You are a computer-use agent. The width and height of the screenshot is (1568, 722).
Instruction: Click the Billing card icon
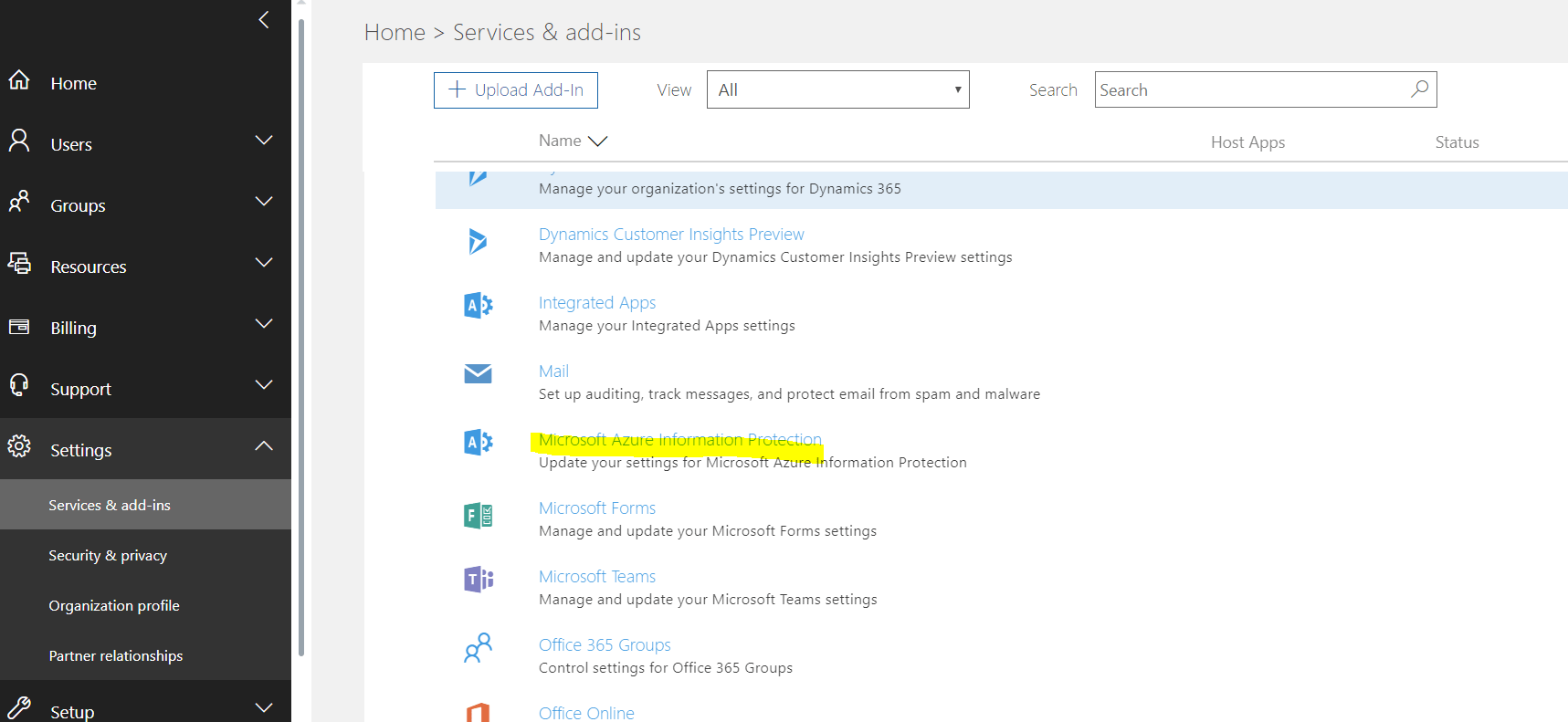click(x=19, y=327)
